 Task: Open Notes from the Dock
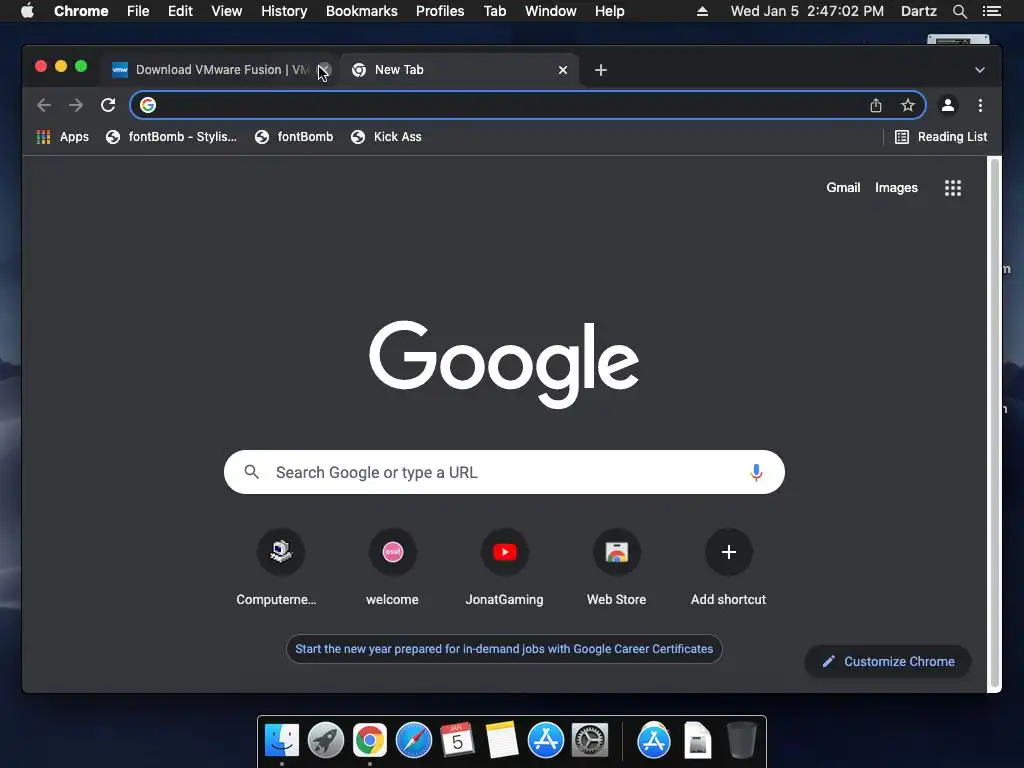[501, 741]
